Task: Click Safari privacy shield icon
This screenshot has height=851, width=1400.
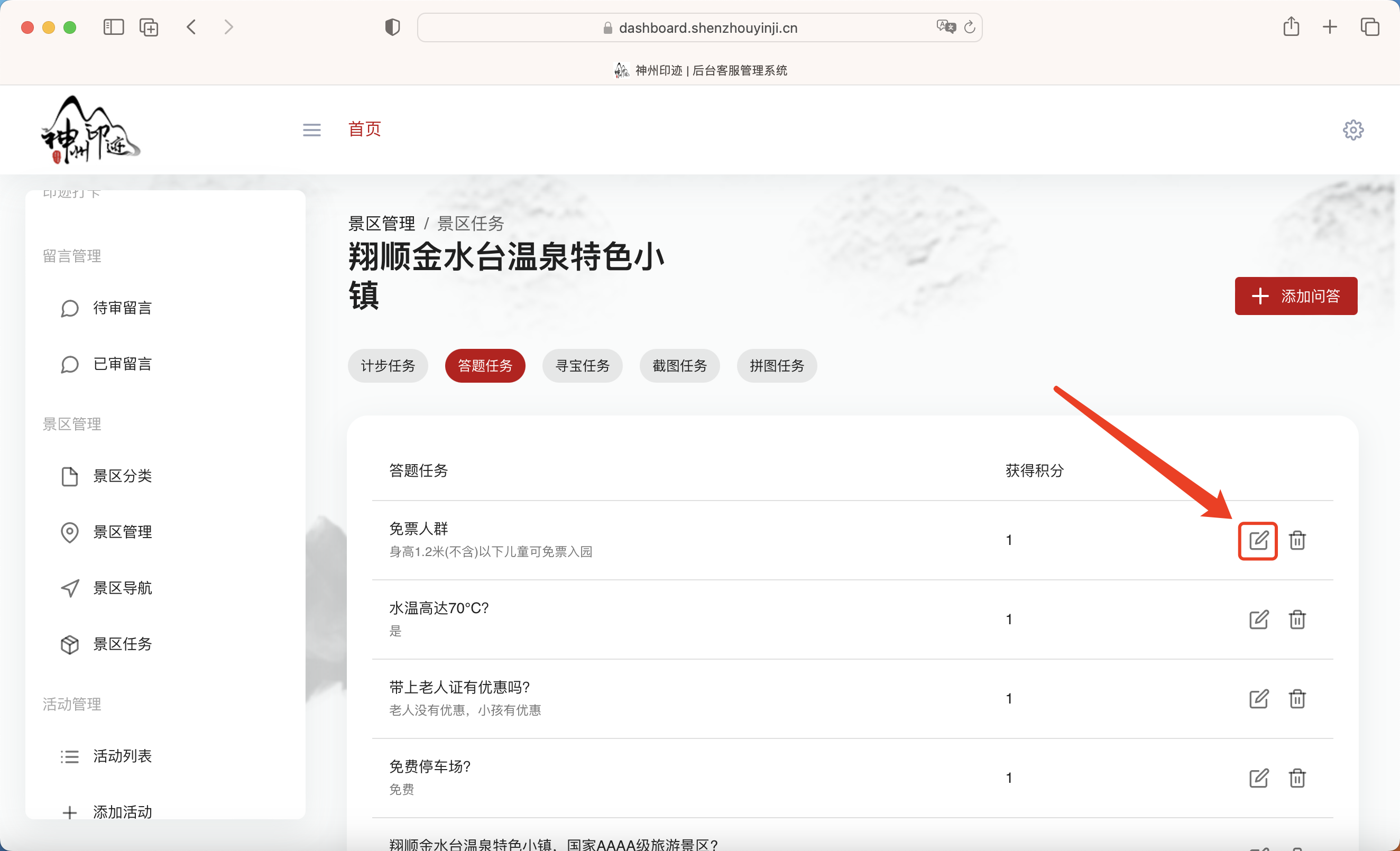Action: click(x=392, y=27)
